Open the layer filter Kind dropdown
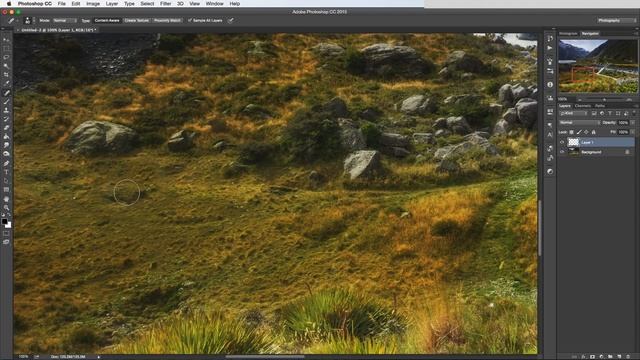This screenshot has width=640, height=360. pyautogui.click(x=573, y=113)
